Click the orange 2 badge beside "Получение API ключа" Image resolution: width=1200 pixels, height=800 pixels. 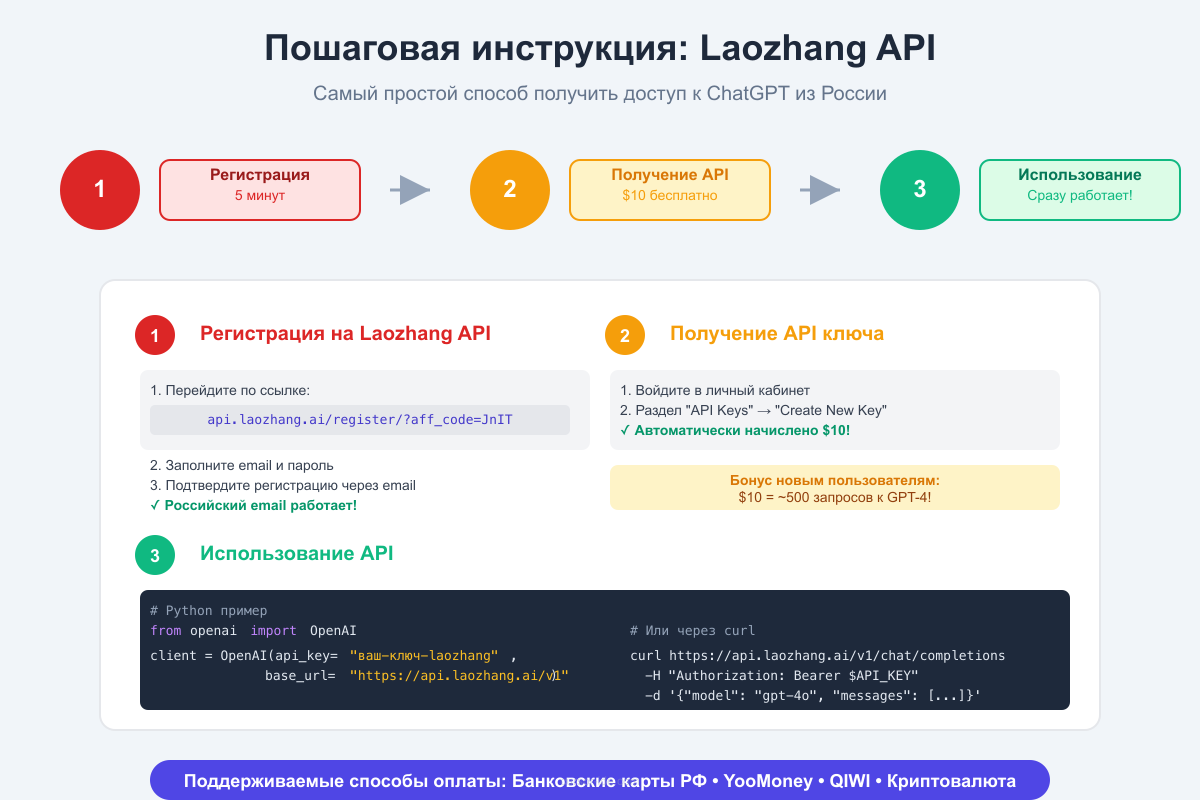(x=625, y=335)
